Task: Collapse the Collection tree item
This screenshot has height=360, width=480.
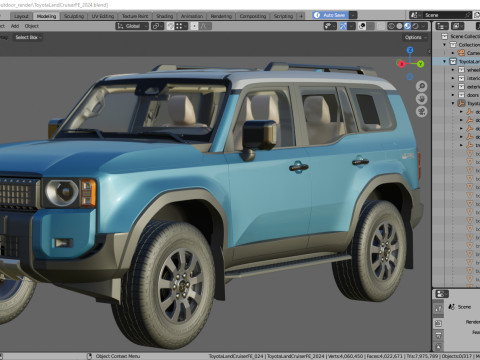Action: [x=444, y=45]
